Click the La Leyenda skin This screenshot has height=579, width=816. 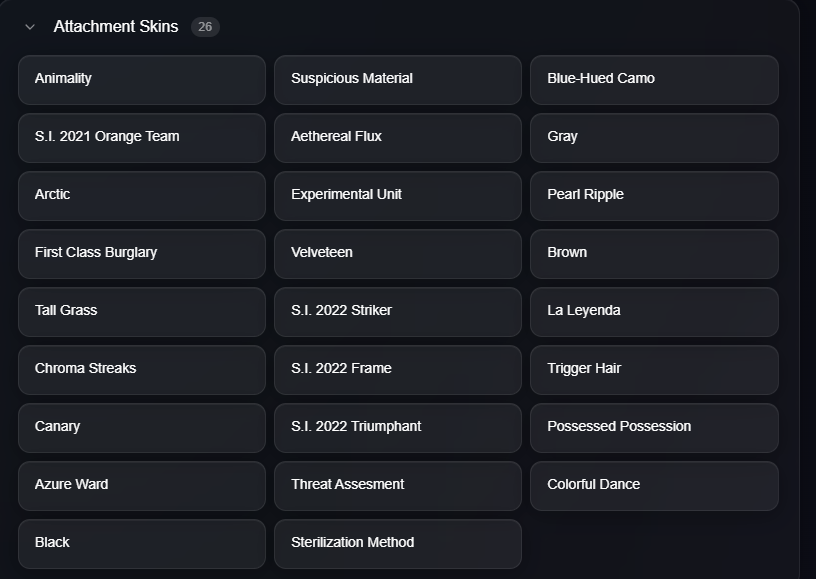[x=653, y=311]
